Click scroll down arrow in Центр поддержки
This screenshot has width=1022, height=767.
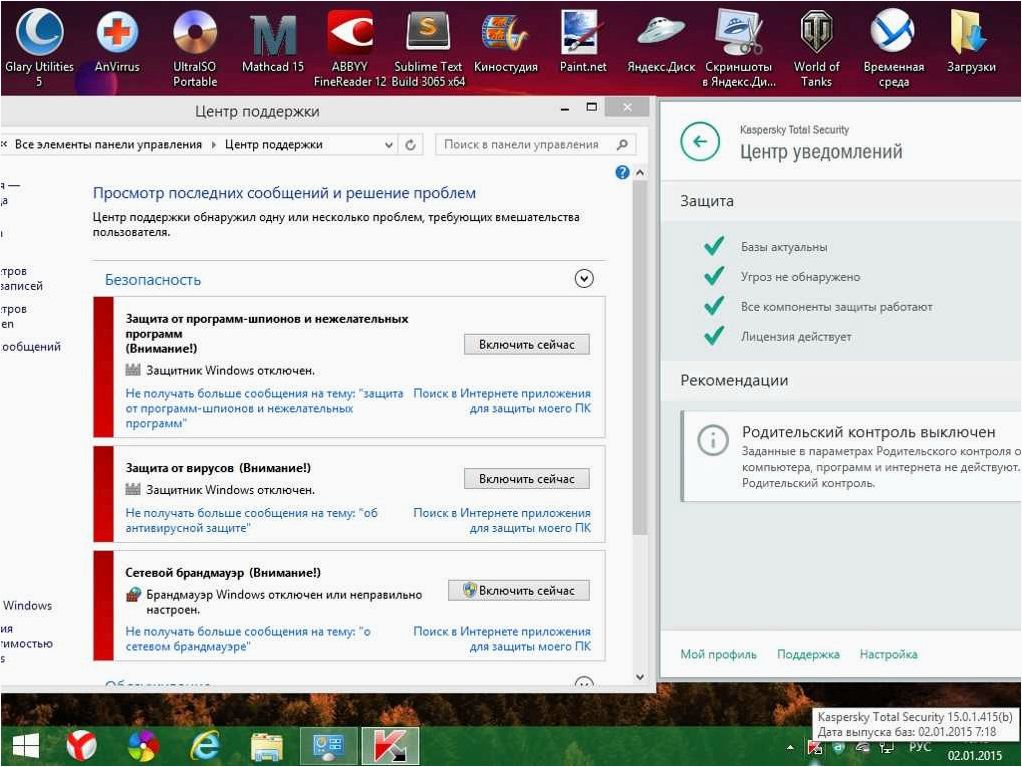[x=640, y=677]
